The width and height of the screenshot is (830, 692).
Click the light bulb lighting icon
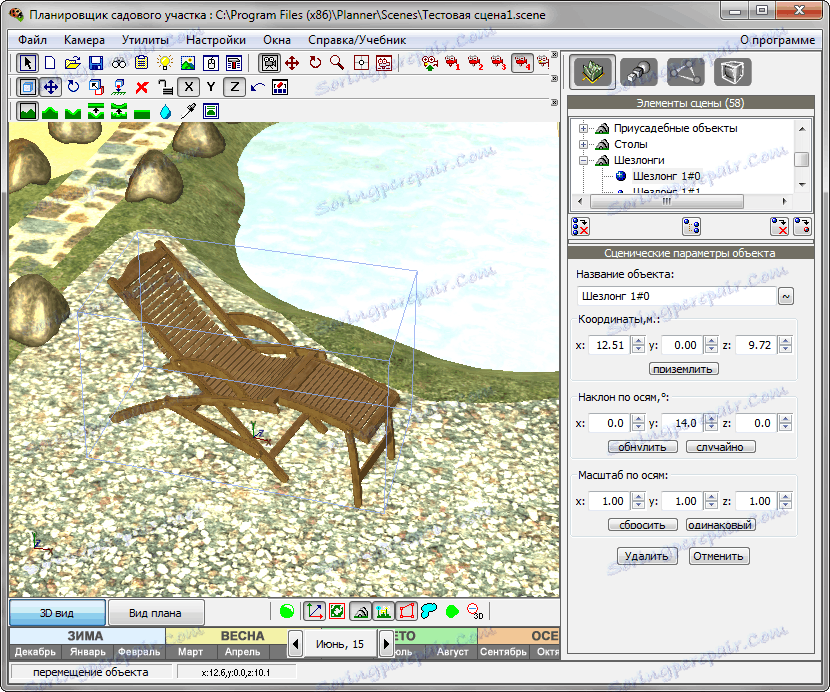tap(165, 63)
